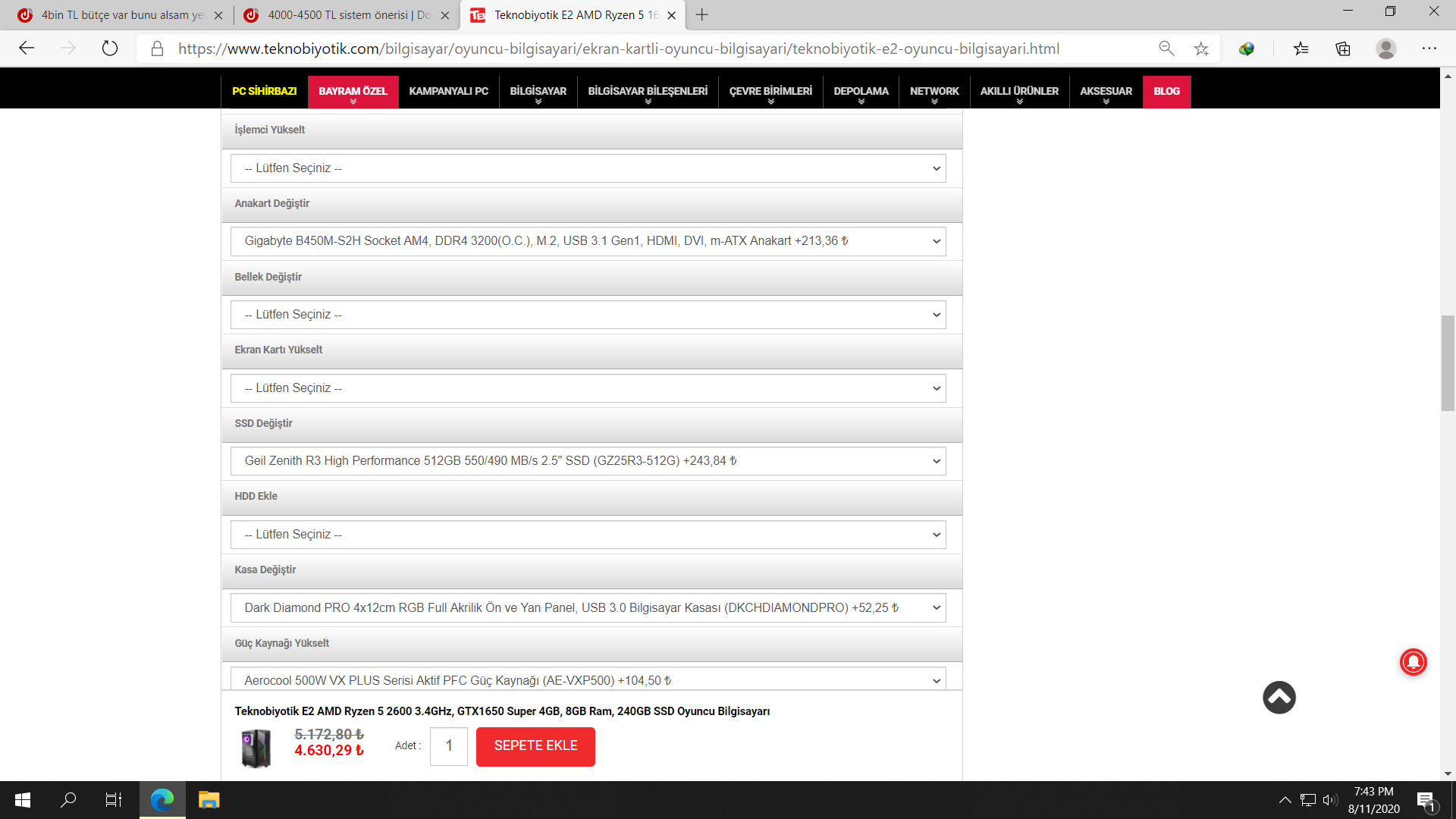Screen dimensions: 1456x819
Task: Open browser Settings and more menu
Action: pyautogui.click(x=1429, y=49)
